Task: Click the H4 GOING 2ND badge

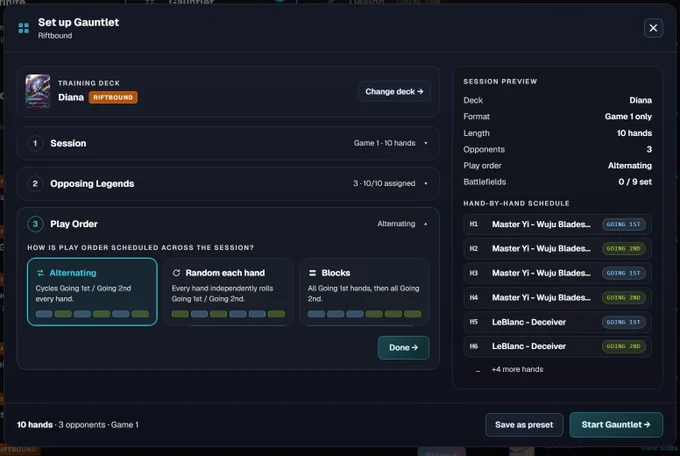Action: (623, 298)
